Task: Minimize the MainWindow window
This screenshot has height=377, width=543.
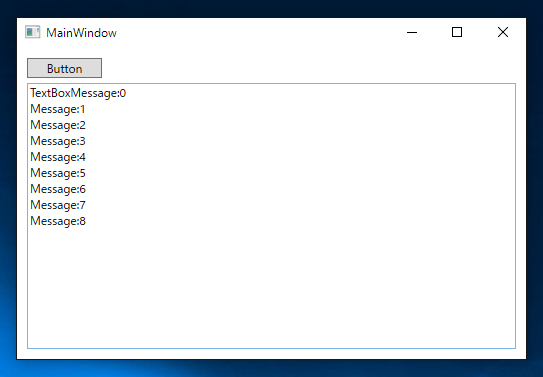Action: point(412,33)
